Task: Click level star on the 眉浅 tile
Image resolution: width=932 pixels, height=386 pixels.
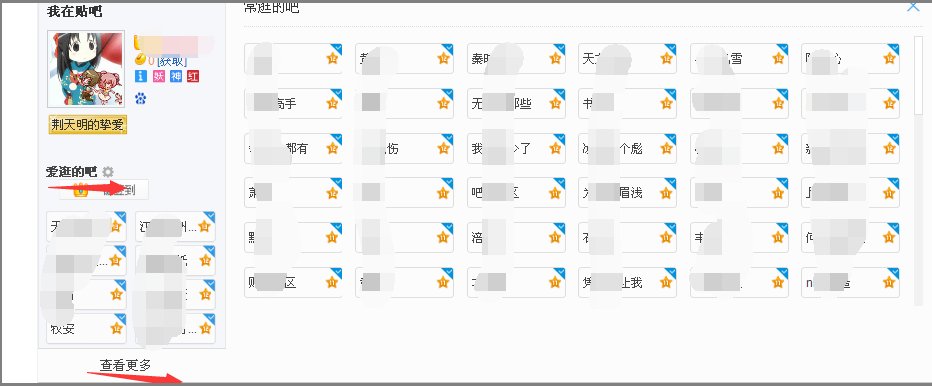Action: (666, 193)
